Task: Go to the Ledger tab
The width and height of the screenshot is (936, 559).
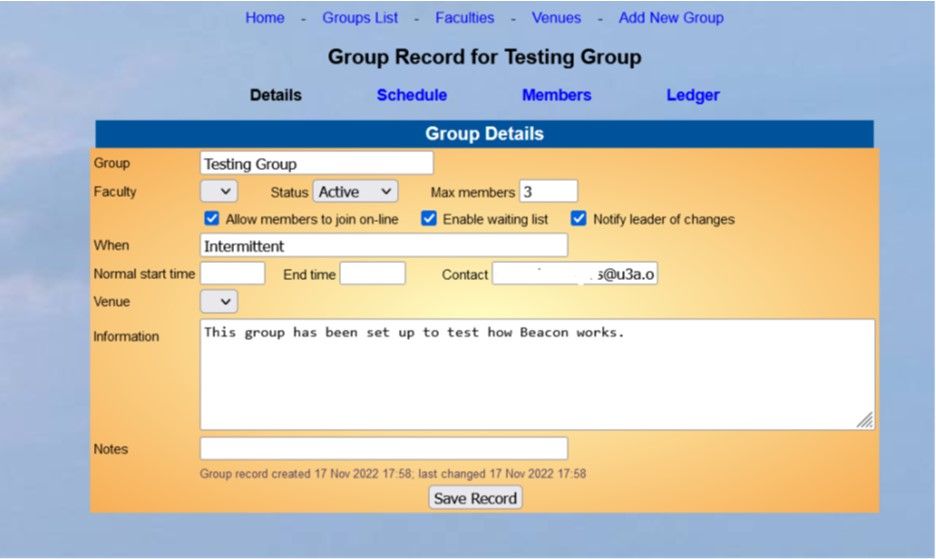Action: [693, 95]
